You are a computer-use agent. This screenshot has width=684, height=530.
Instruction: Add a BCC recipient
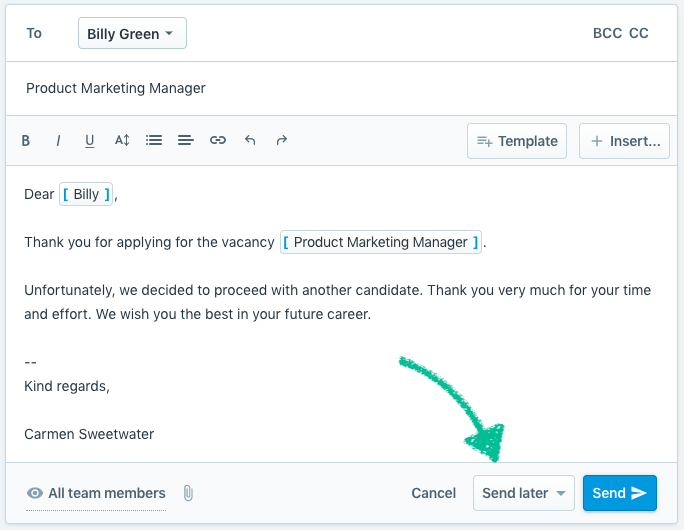pos(607,33)
